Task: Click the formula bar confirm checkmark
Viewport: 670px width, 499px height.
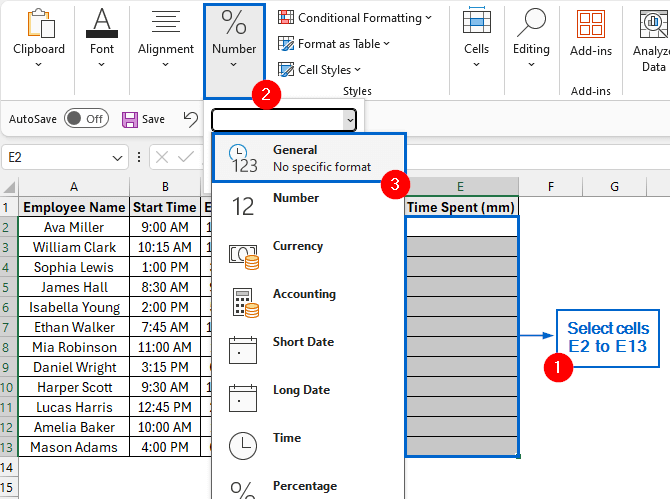Action: point(186,158)
